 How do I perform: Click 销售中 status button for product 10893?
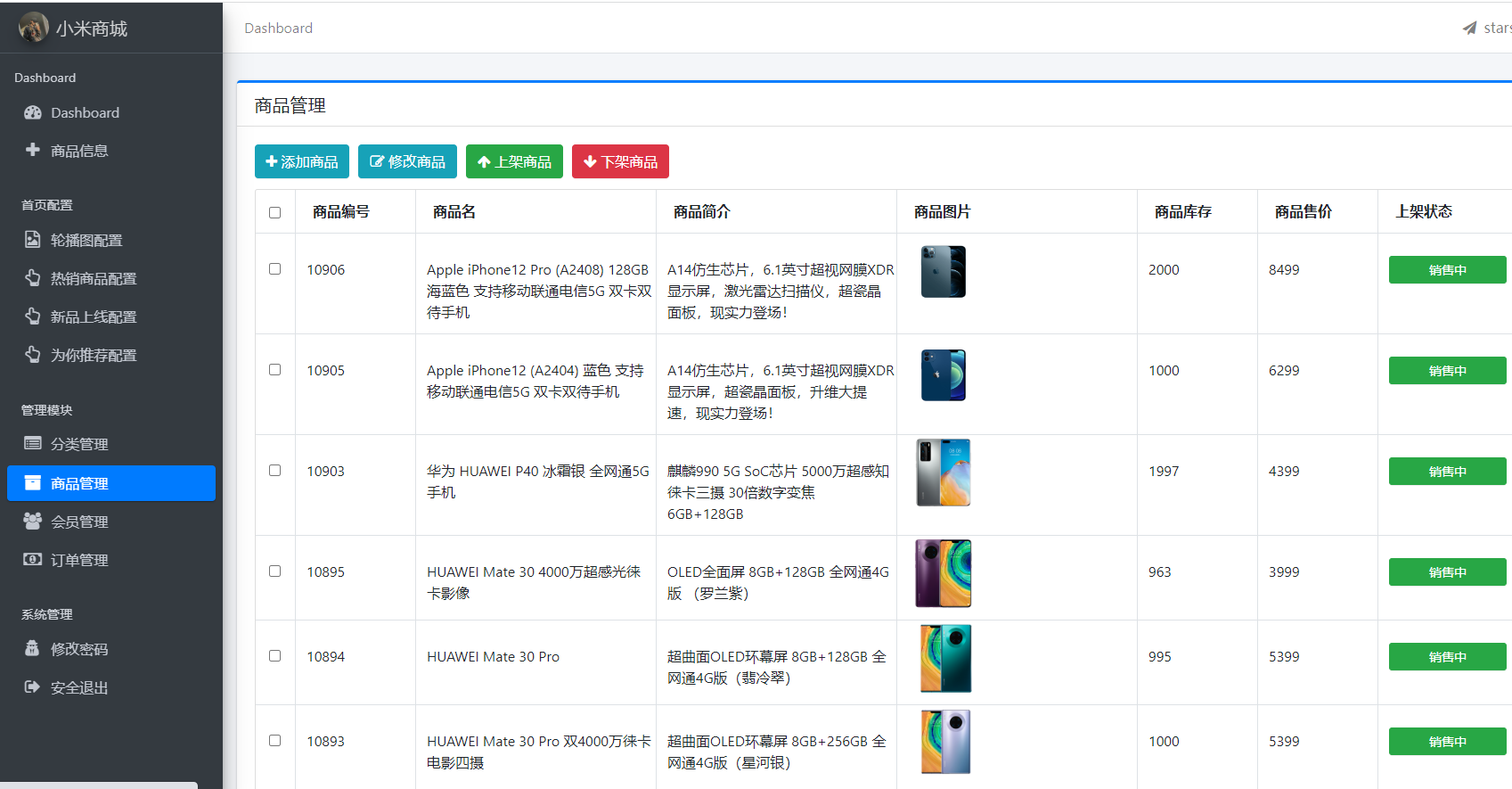tap(1447, 741)
